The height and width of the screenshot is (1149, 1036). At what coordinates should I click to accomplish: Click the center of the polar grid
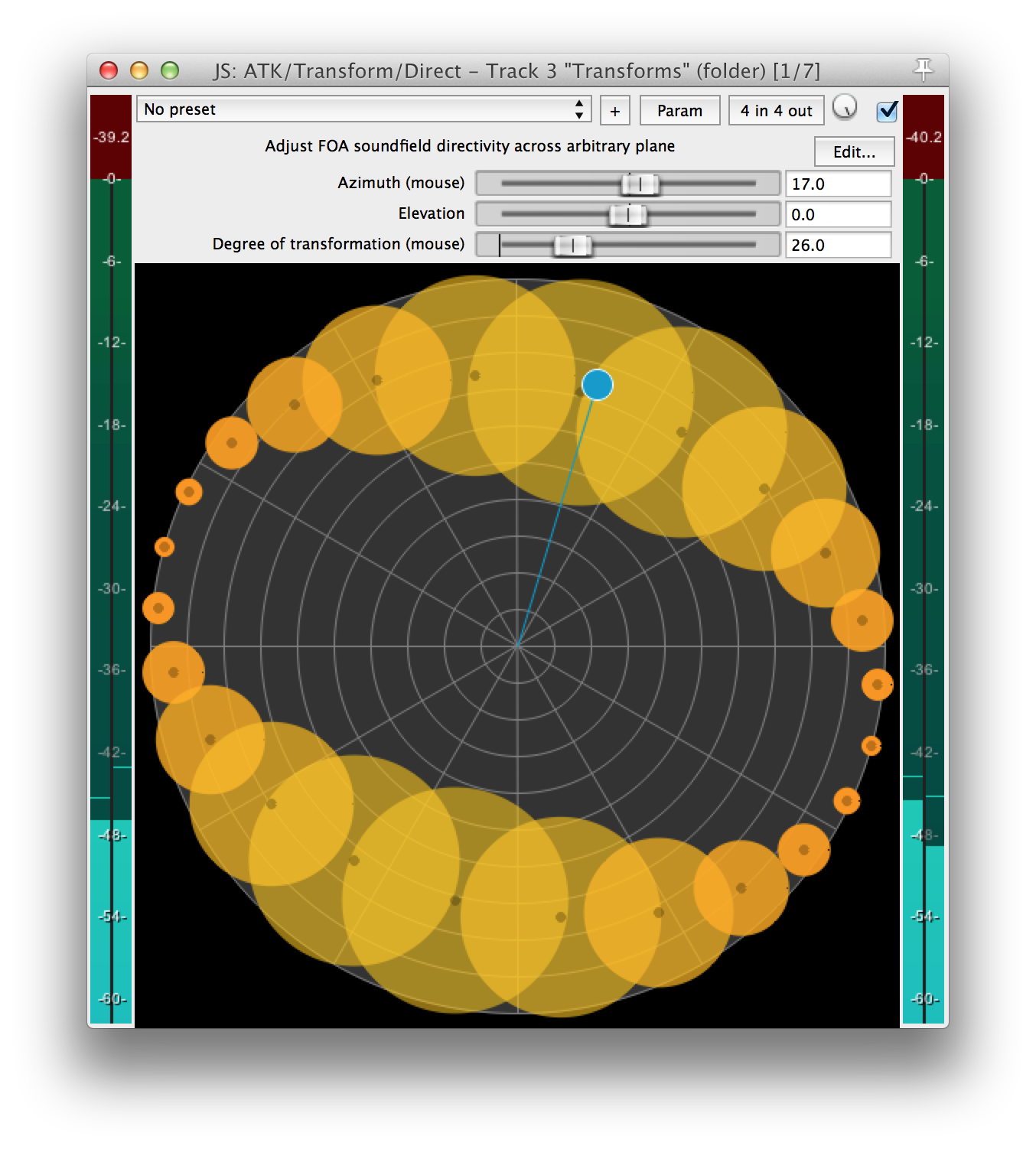pos(518,646)
